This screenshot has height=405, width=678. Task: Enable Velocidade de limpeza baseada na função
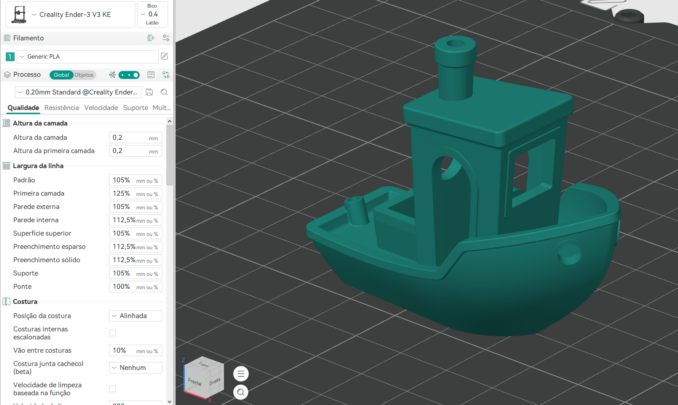coord(112,389)
